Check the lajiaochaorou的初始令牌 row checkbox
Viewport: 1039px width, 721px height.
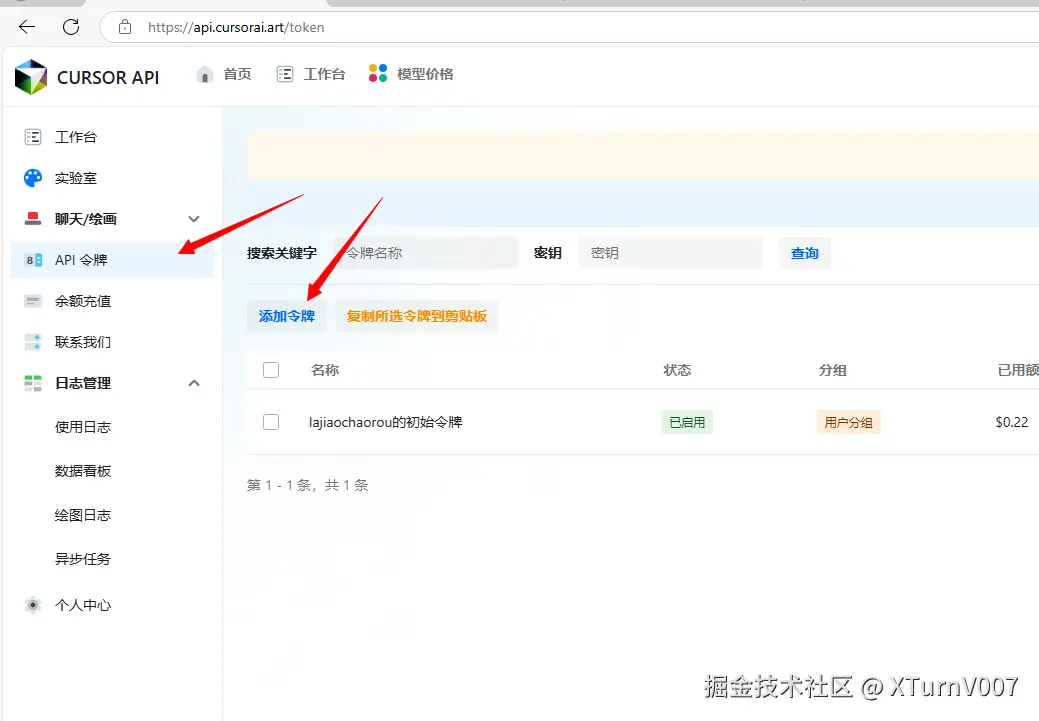(270, 421)
